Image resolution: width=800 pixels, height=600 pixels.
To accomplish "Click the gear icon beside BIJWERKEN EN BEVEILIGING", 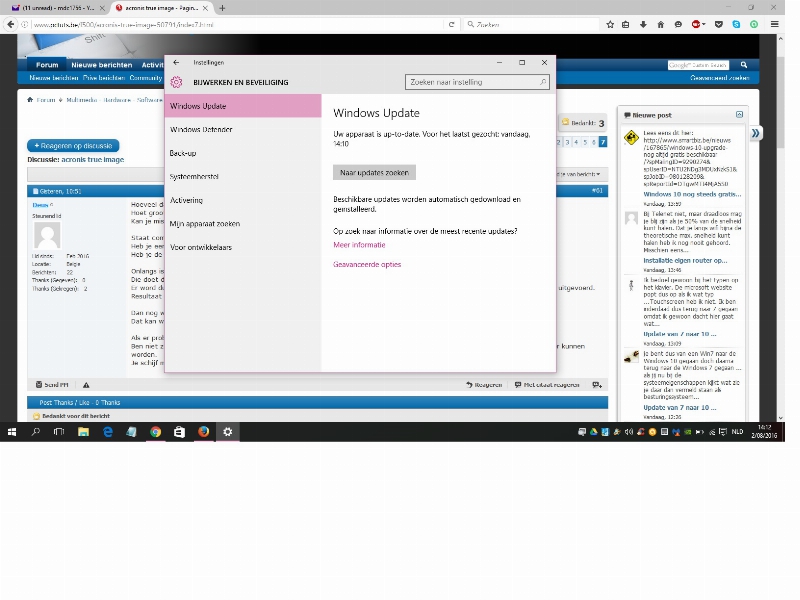I will point(177,82).
